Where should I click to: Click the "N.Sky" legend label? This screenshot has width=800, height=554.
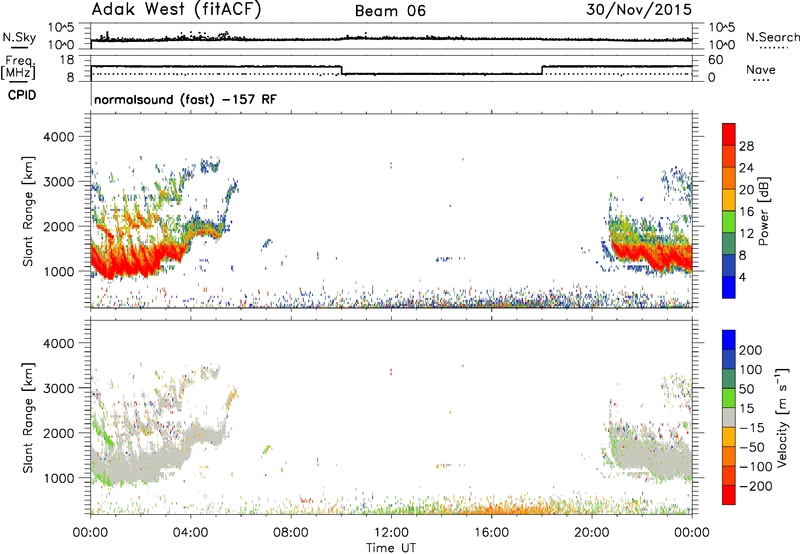click(19, 37)
